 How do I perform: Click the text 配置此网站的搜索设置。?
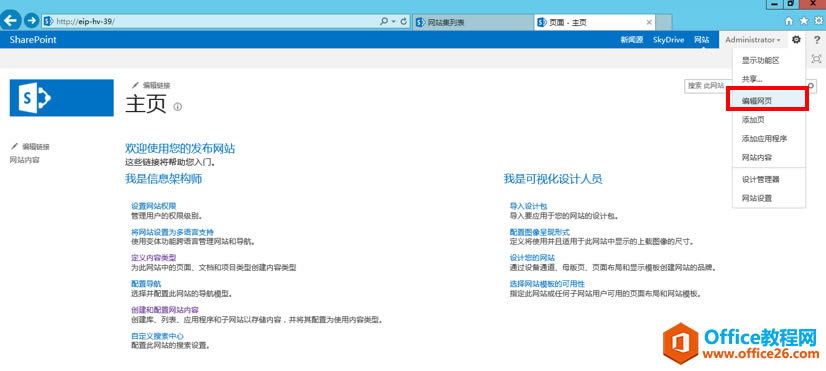point(171,346)
